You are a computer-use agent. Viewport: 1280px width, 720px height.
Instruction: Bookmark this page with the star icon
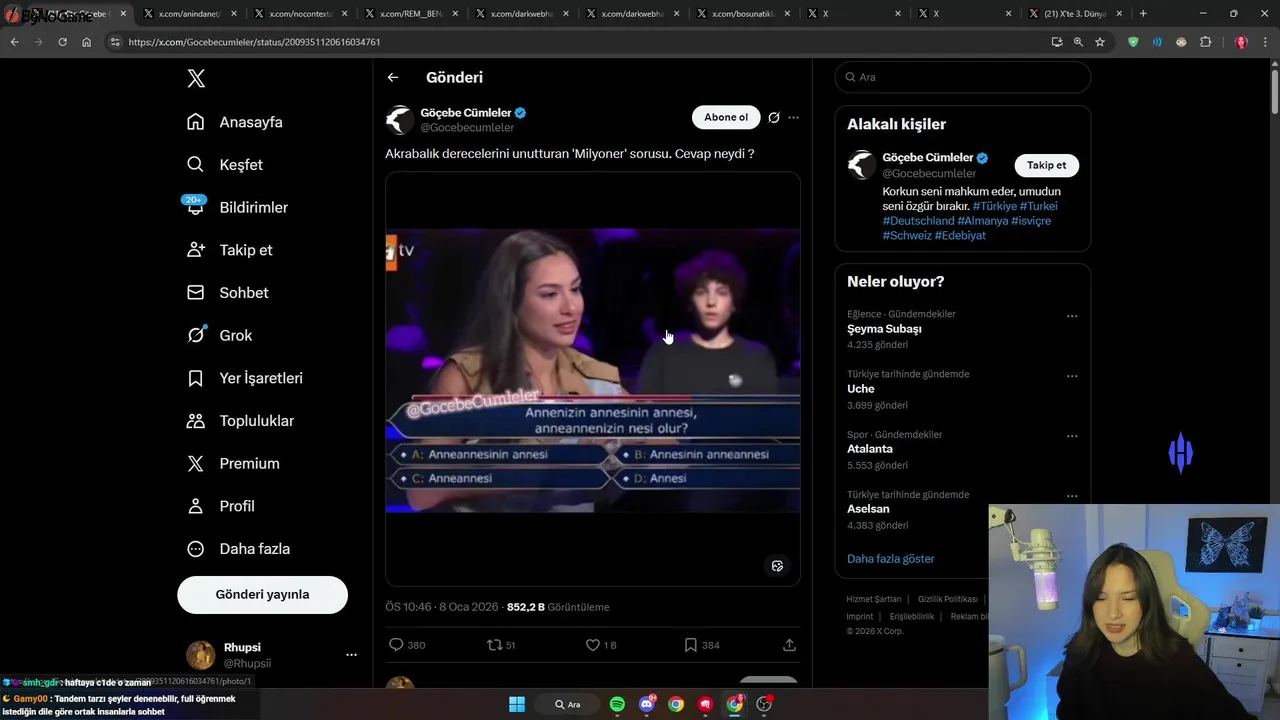1100,42
